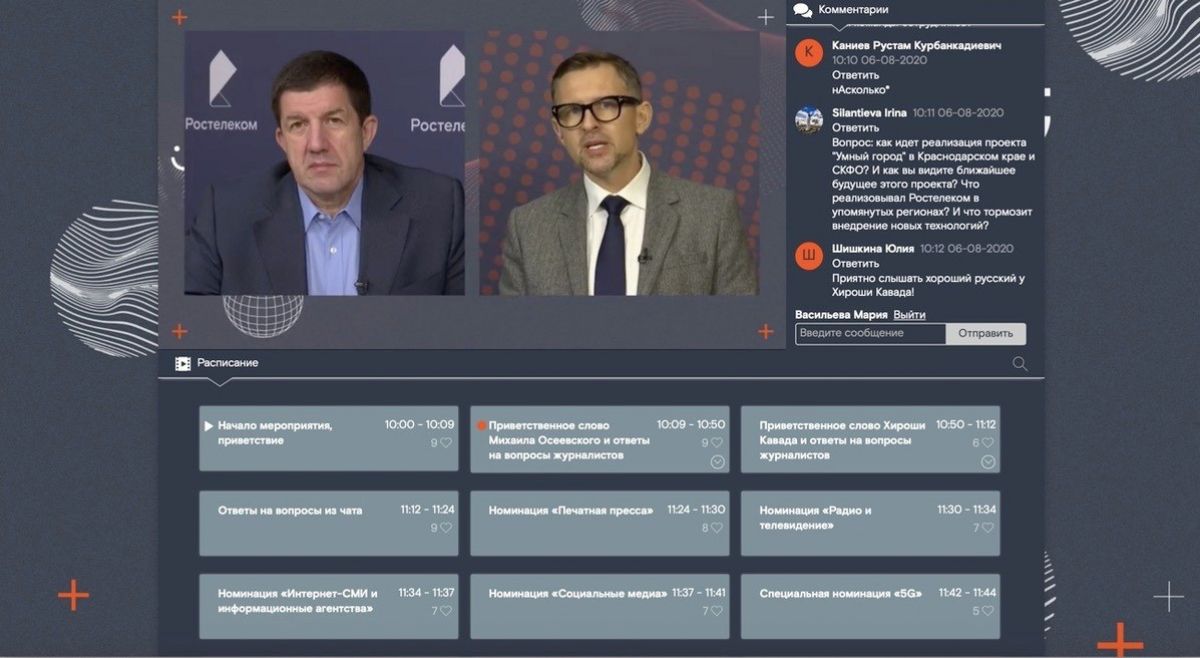This screenshot has height=658, width=1200.
Task: Open Каниев Рустам's 'К' avatar
Action: 809,53
